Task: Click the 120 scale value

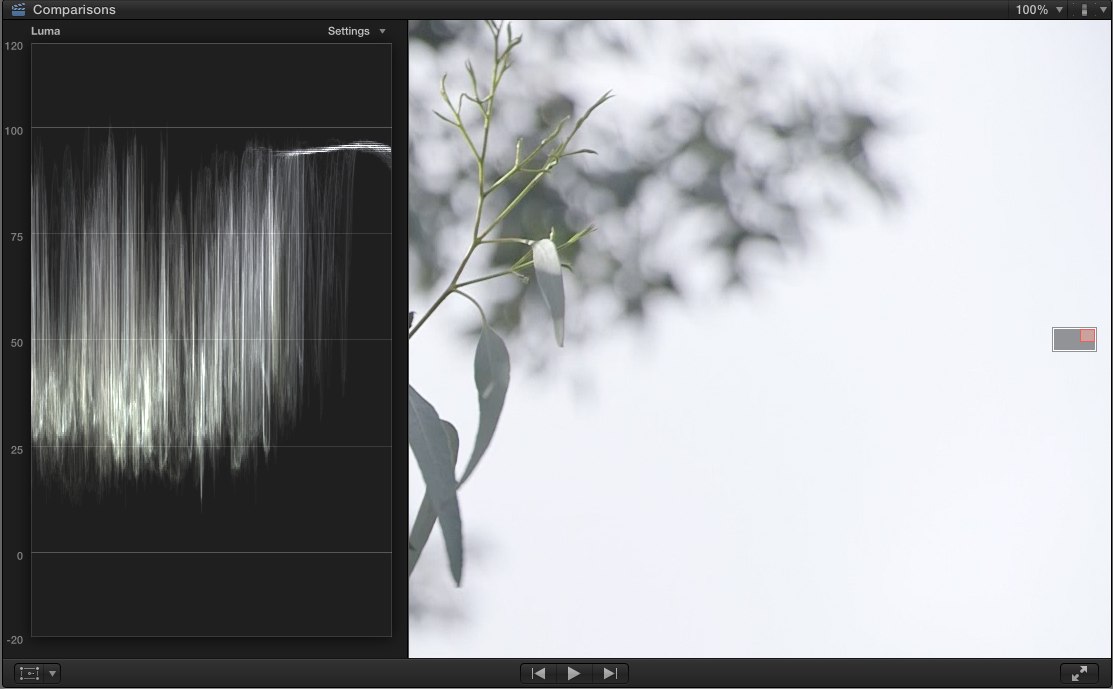Action: pyautogui.click(x=13, y=46)
